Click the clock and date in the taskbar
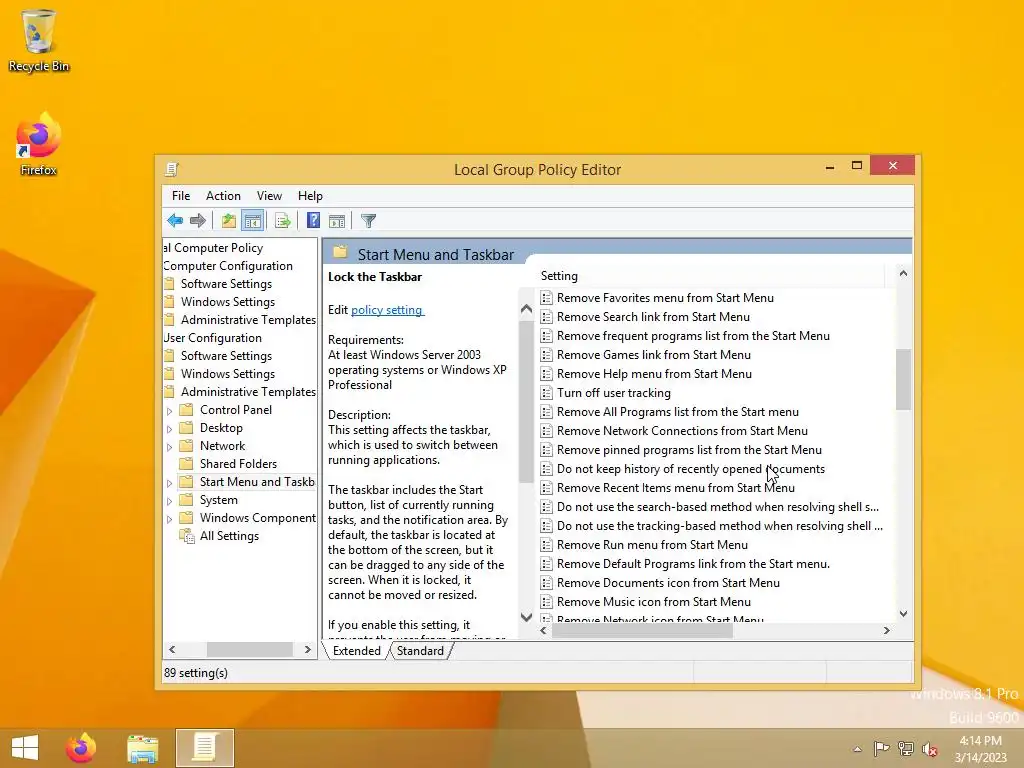Image resolution: width=1024 pixels, height=768 pixels. 980,749
